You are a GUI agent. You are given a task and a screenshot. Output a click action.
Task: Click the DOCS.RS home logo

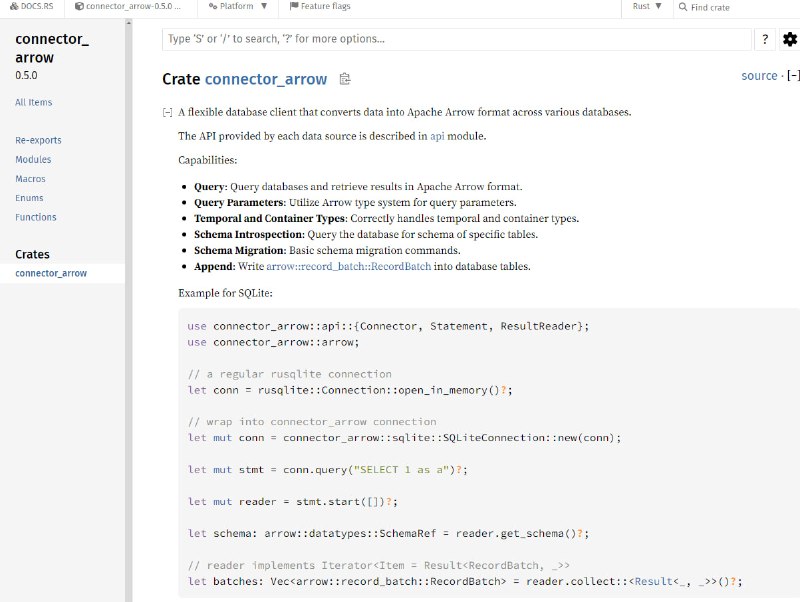[x=31, y=7]
